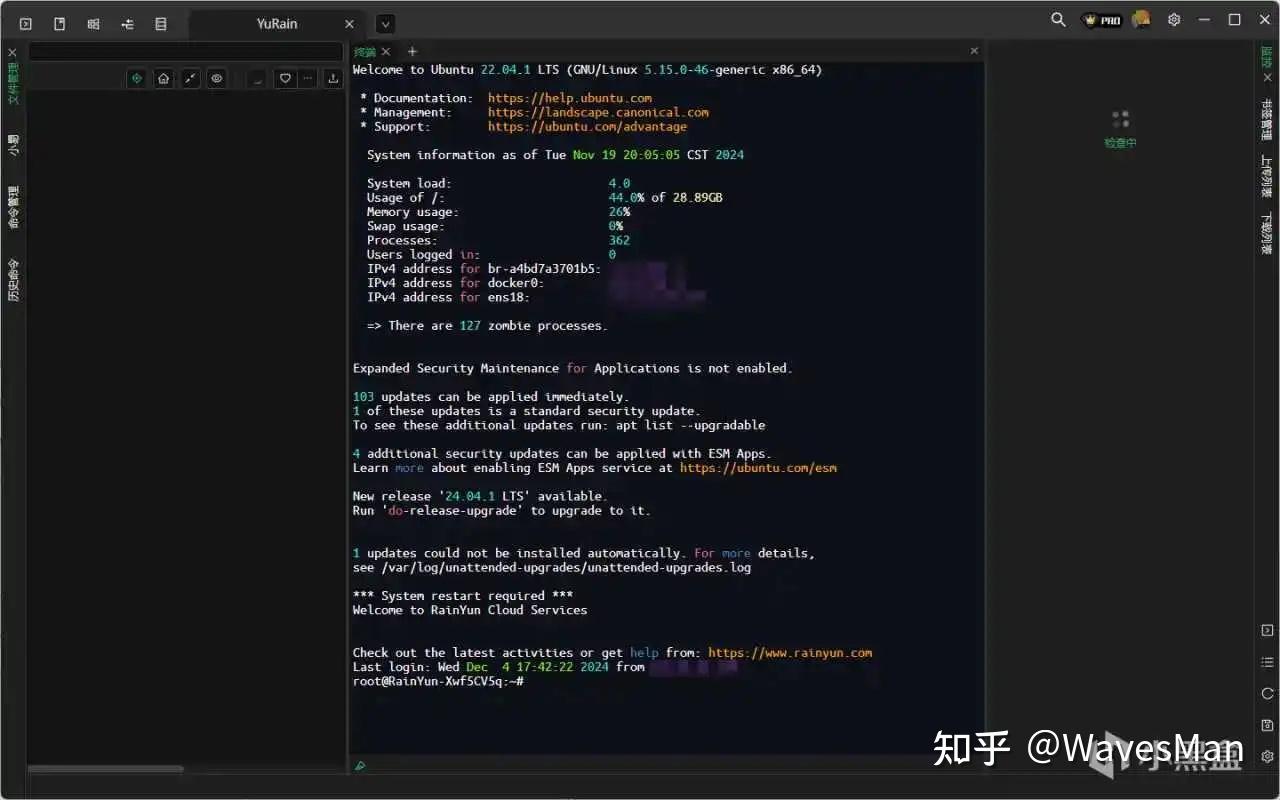Viewport: 1280px width, 800px height.
Task: Click the 'Memory usage: 26%' line
Action: (498, 212)
